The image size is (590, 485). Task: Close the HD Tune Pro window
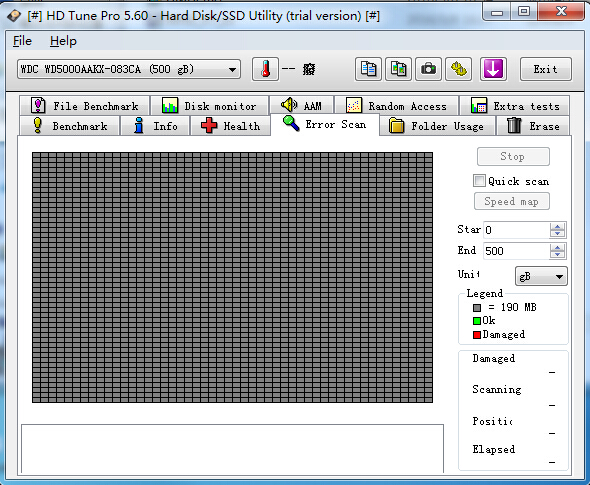561,12
